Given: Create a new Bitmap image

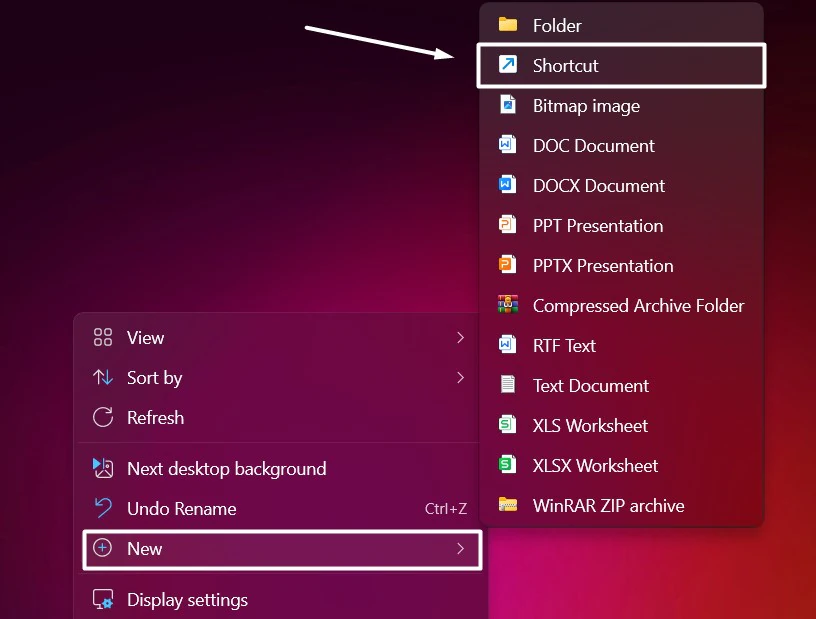Looking at the screenshot, I should [x=621, y=106].
